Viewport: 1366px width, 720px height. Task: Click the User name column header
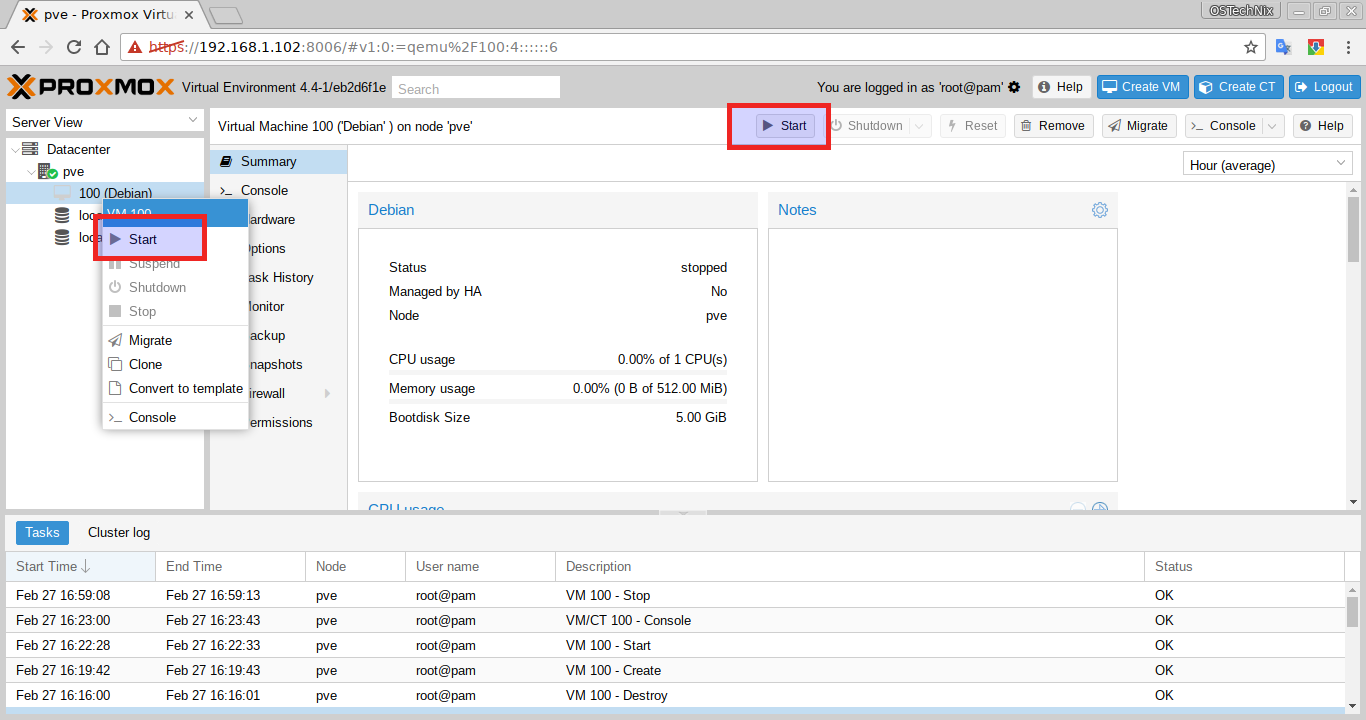coord(480,566)
